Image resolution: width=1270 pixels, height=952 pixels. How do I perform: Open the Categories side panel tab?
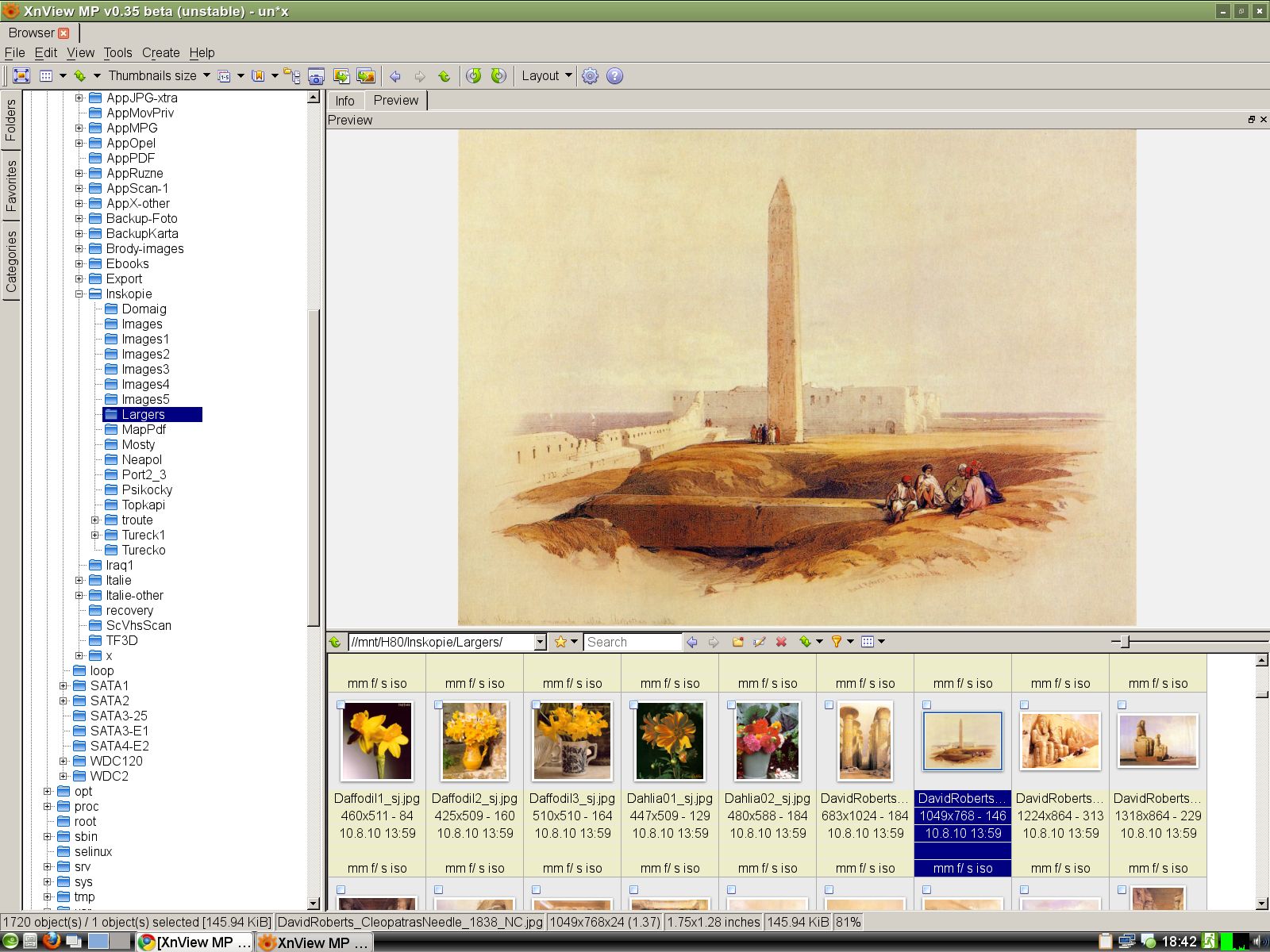tap(11, 262)
